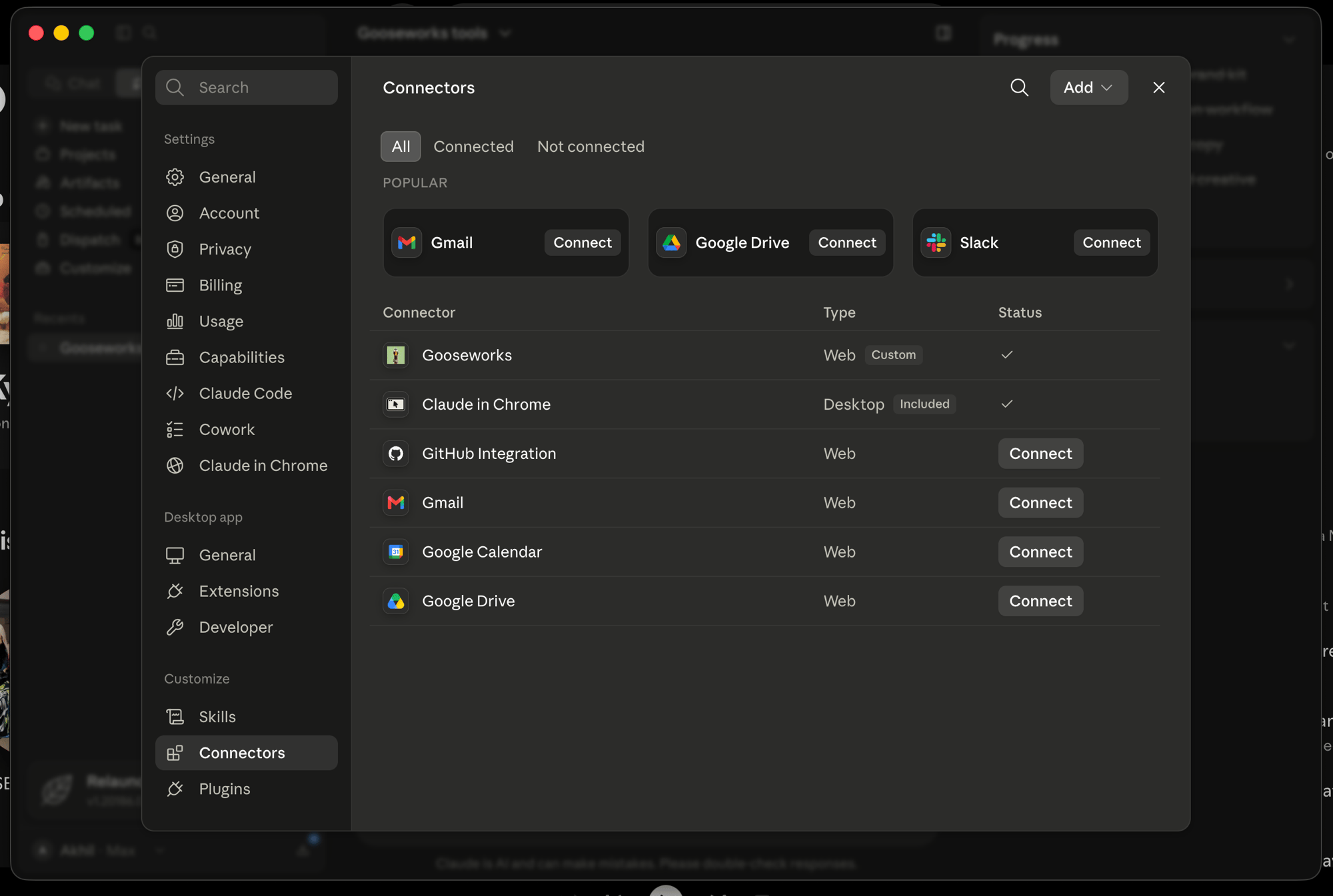Image resolution: width=1333 pixels, height=896 pixels.
Task: Connect Google Drive from Popular card
Action: [847, 242]
